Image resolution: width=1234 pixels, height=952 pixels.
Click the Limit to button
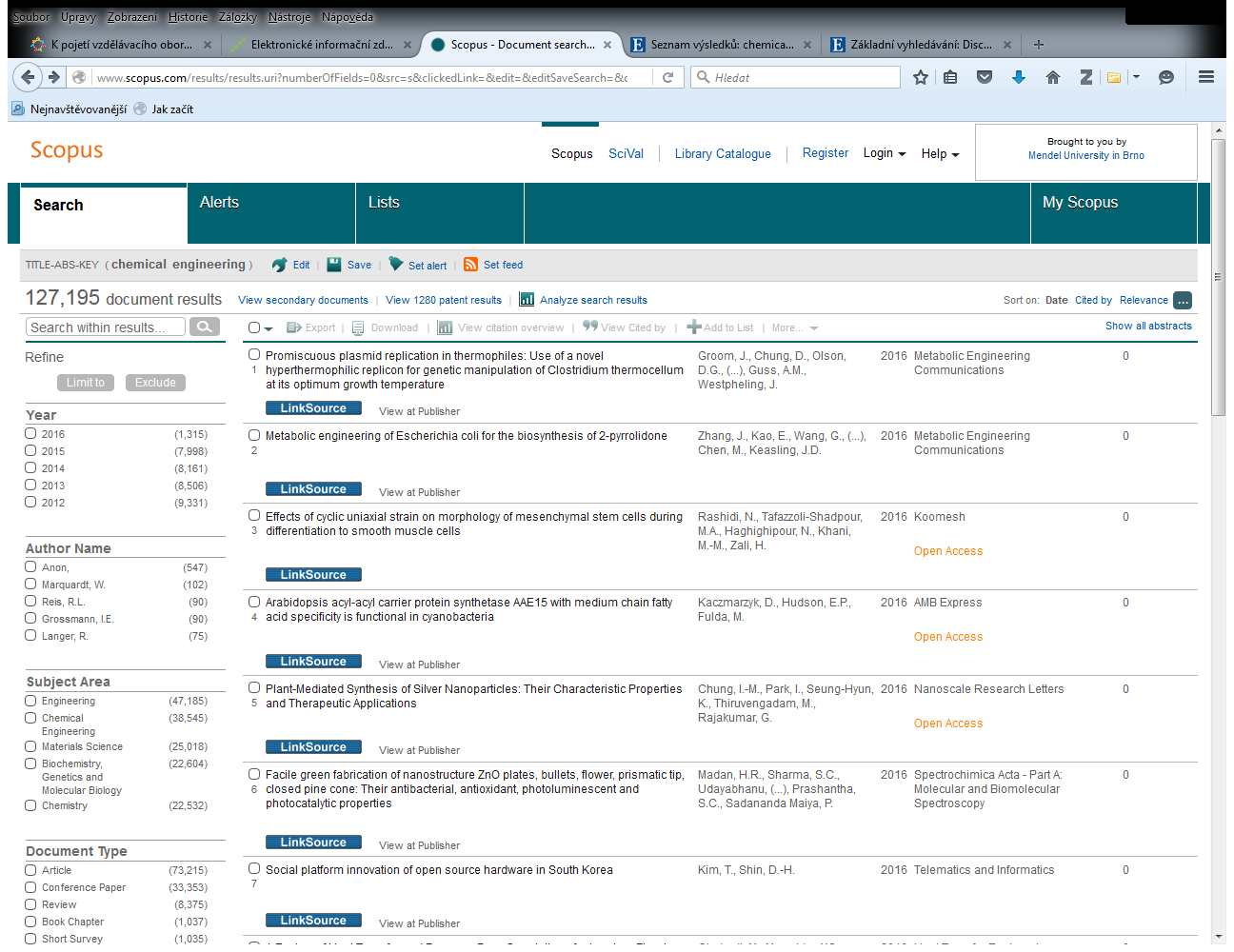[x=86, y=383]
